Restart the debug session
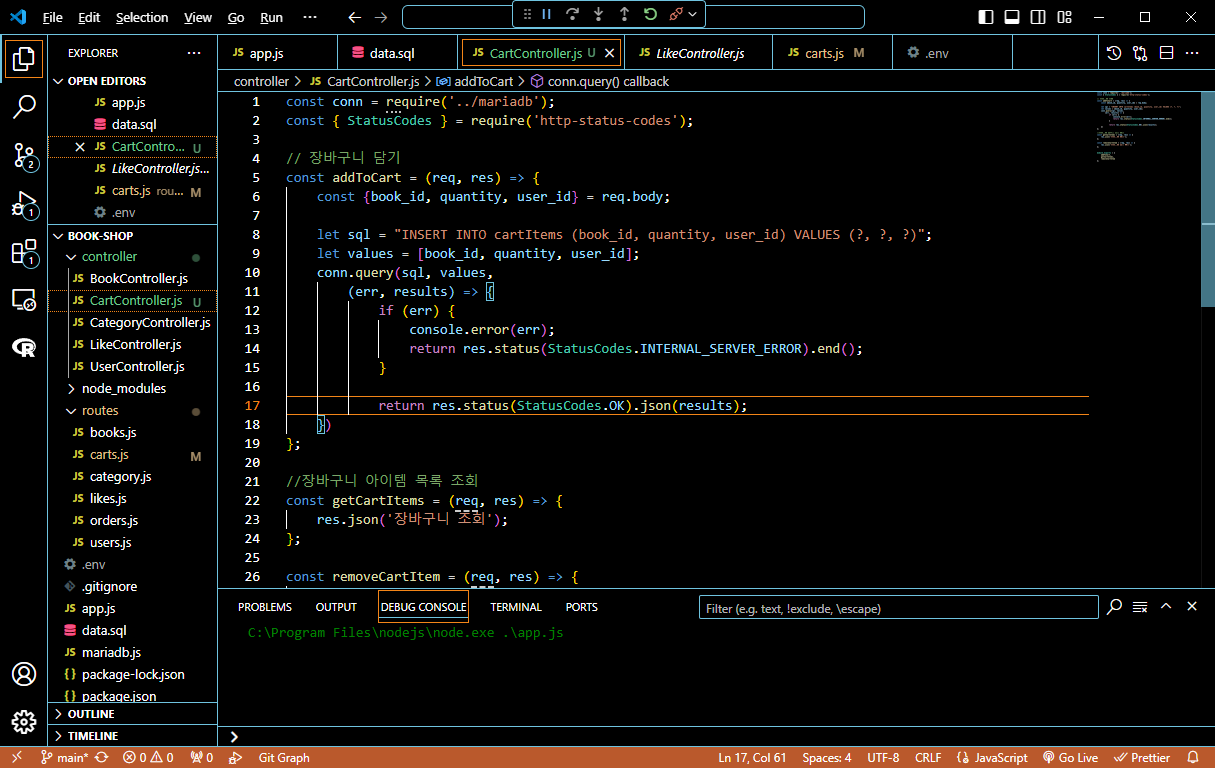This screenshot has width=1215, height=768. [650, 14]
